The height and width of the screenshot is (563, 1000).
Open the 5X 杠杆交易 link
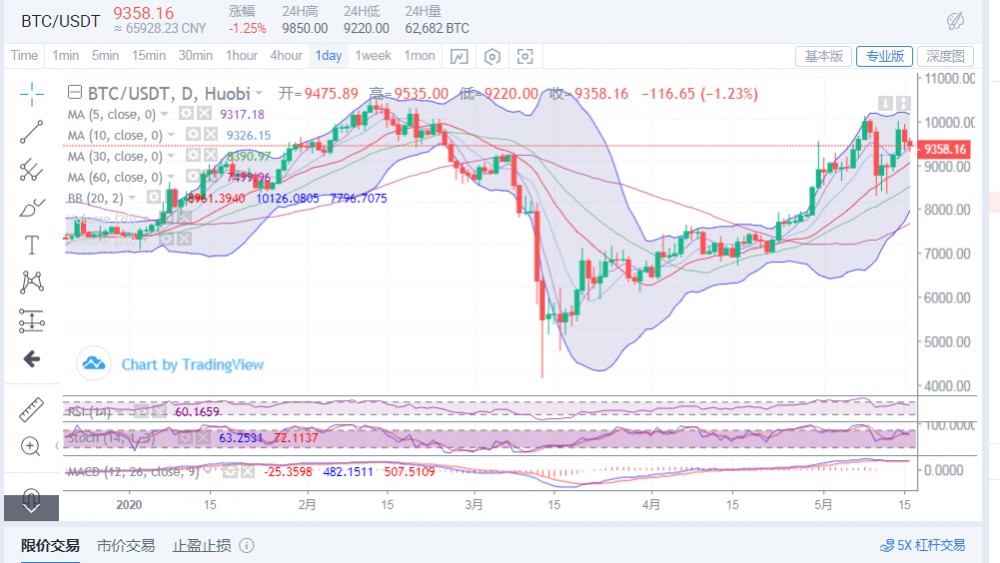pyautogui.click(x=922, y=545)
